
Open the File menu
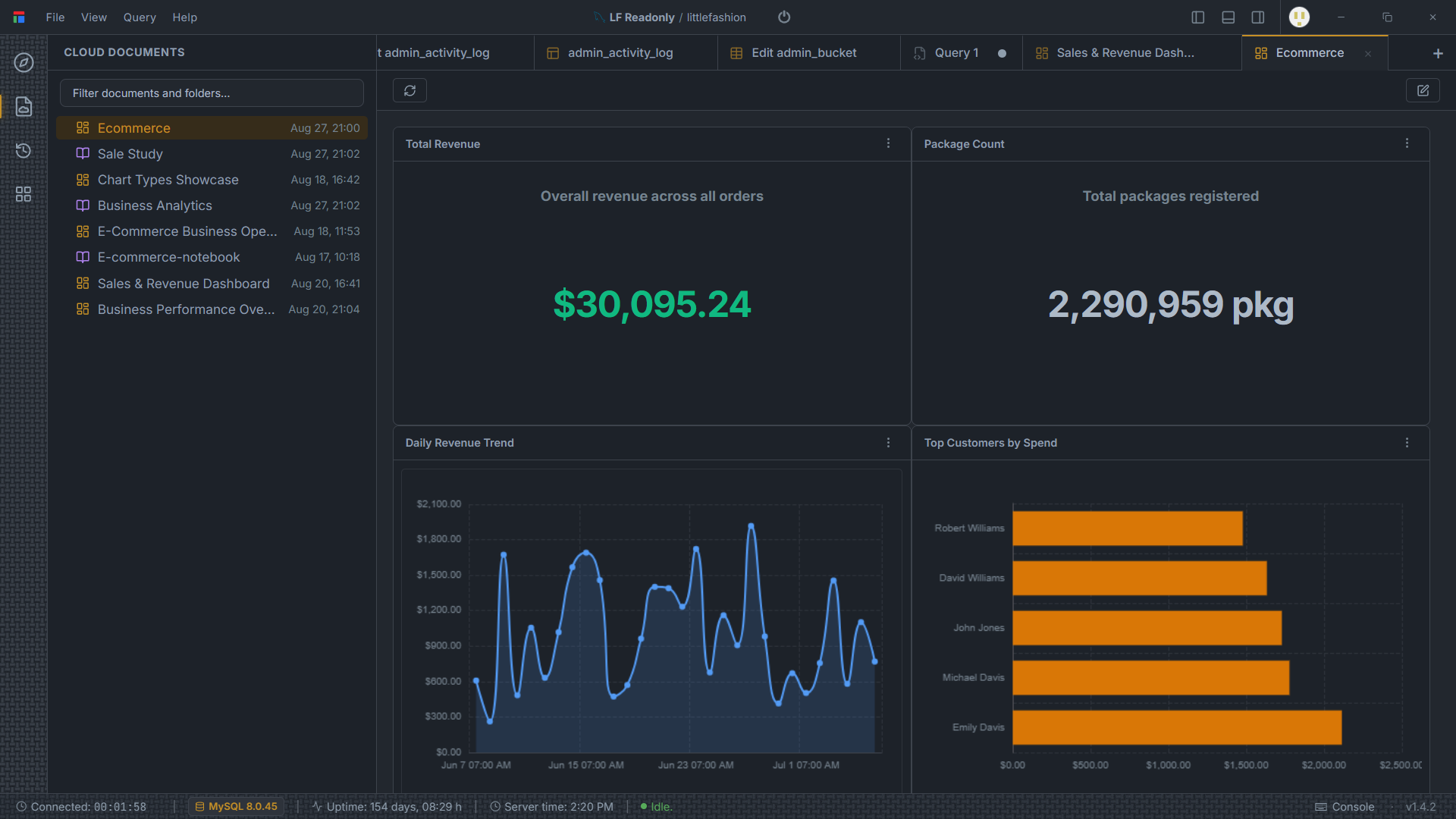click(55, 17)
